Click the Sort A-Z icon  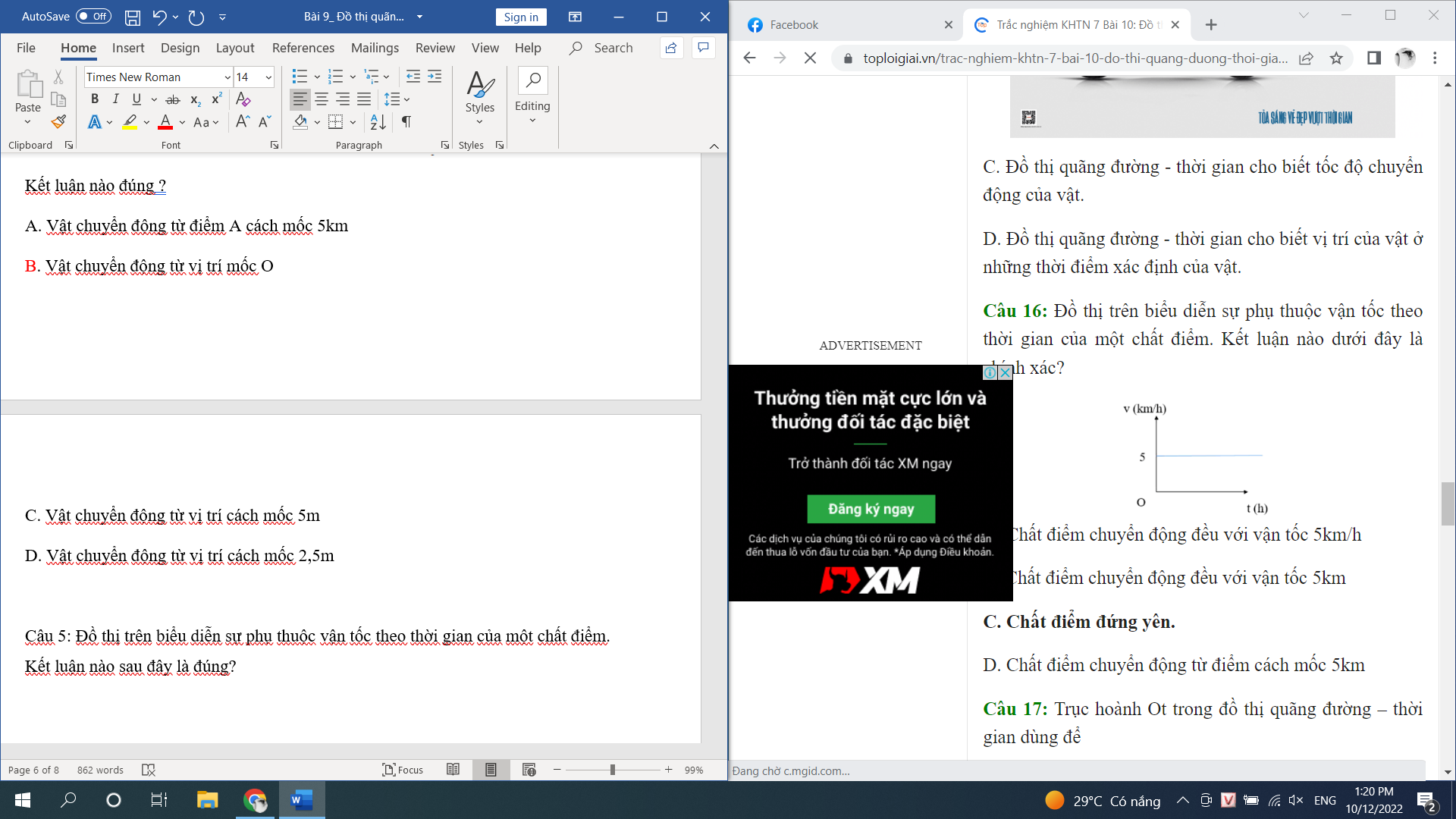coord(378,121)
